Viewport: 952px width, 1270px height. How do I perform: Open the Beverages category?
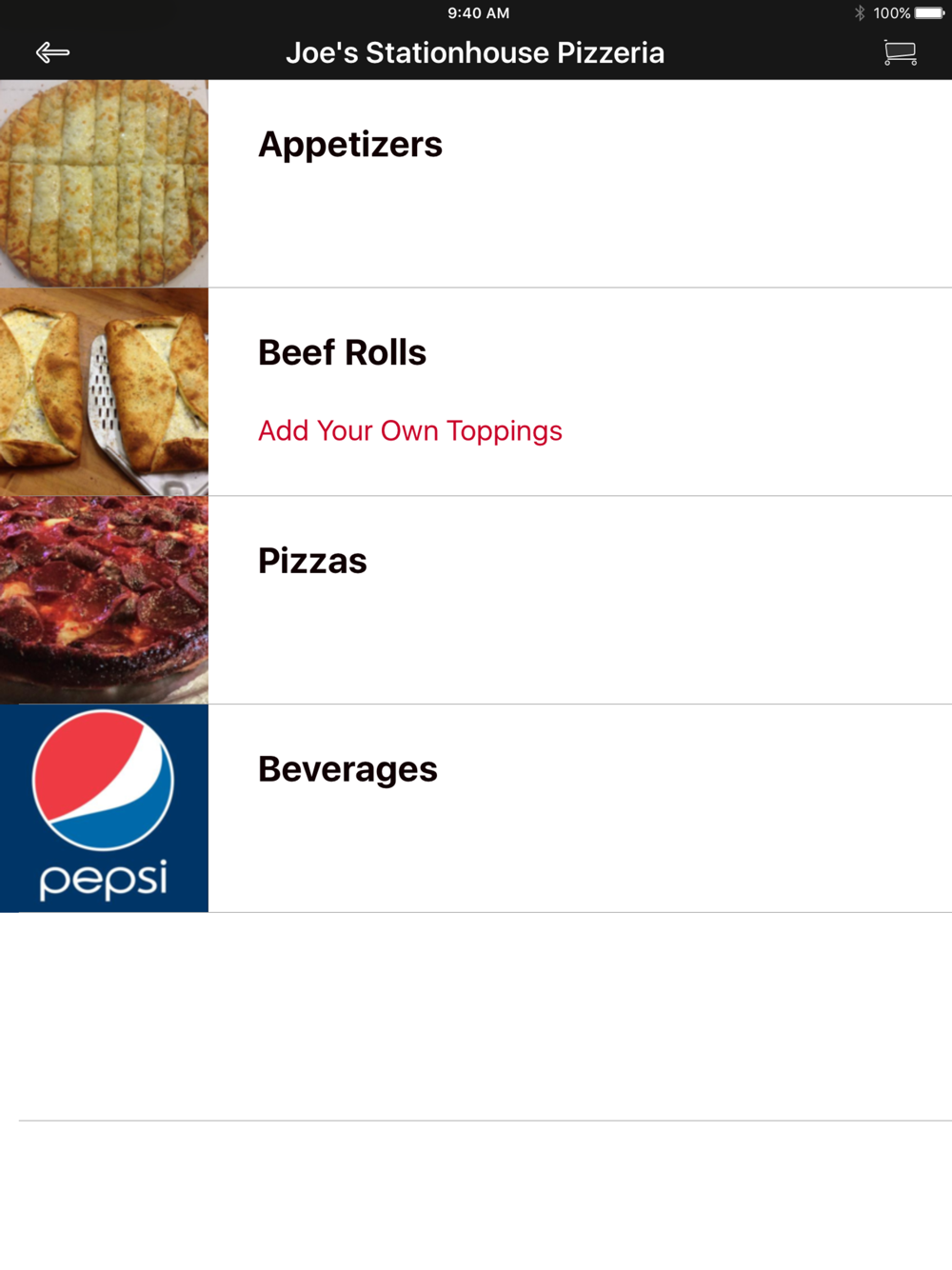pyautogui.click(x=347, y=769)
